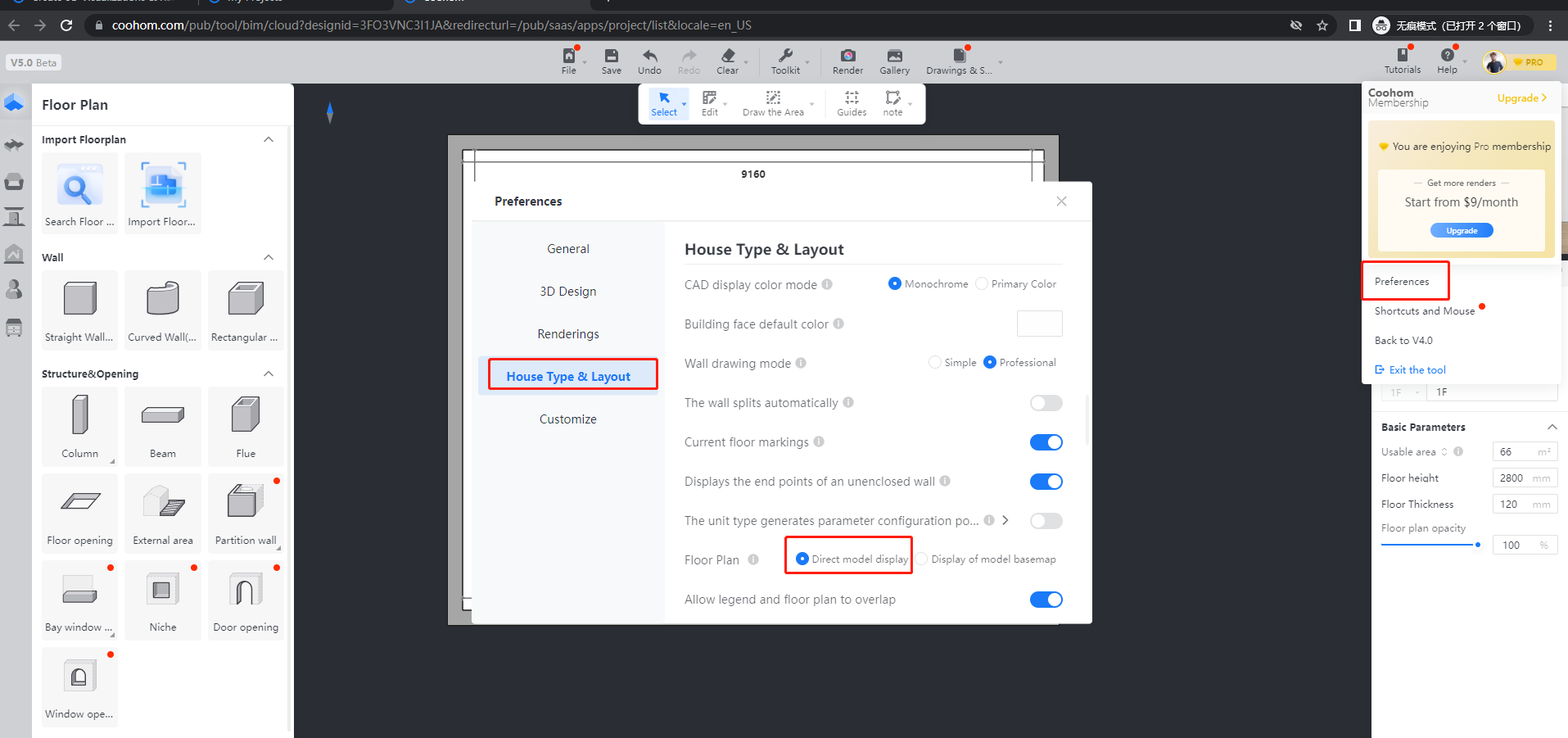Save the project with Save icon
The width and height of the screenshot is (1568, 738).
click(x=611, y=56)
